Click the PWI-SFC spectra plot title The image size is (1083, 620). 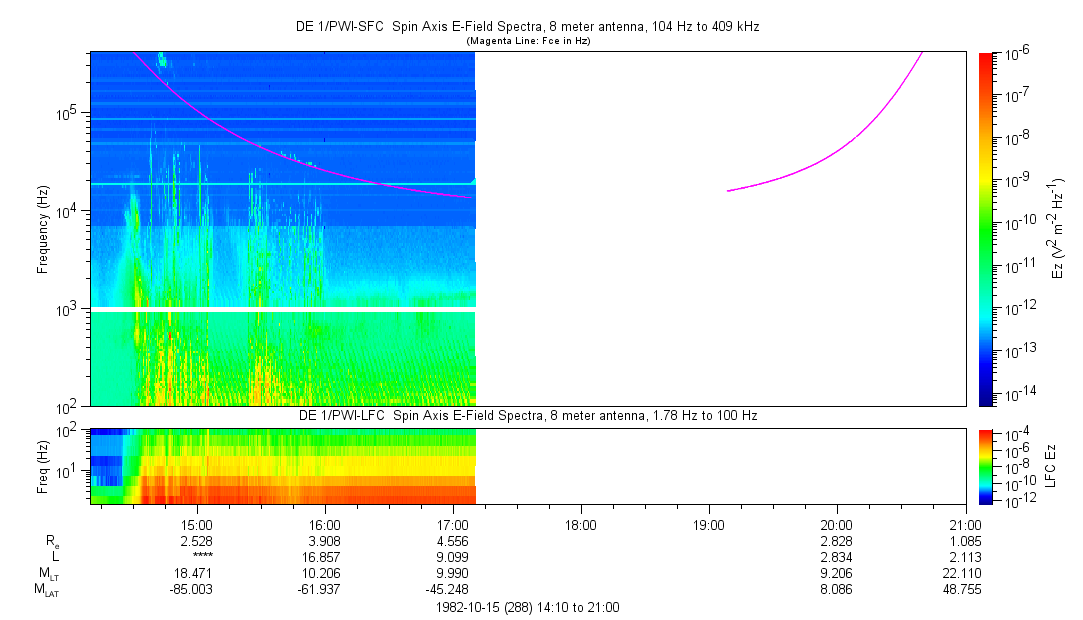click(530, 27)
